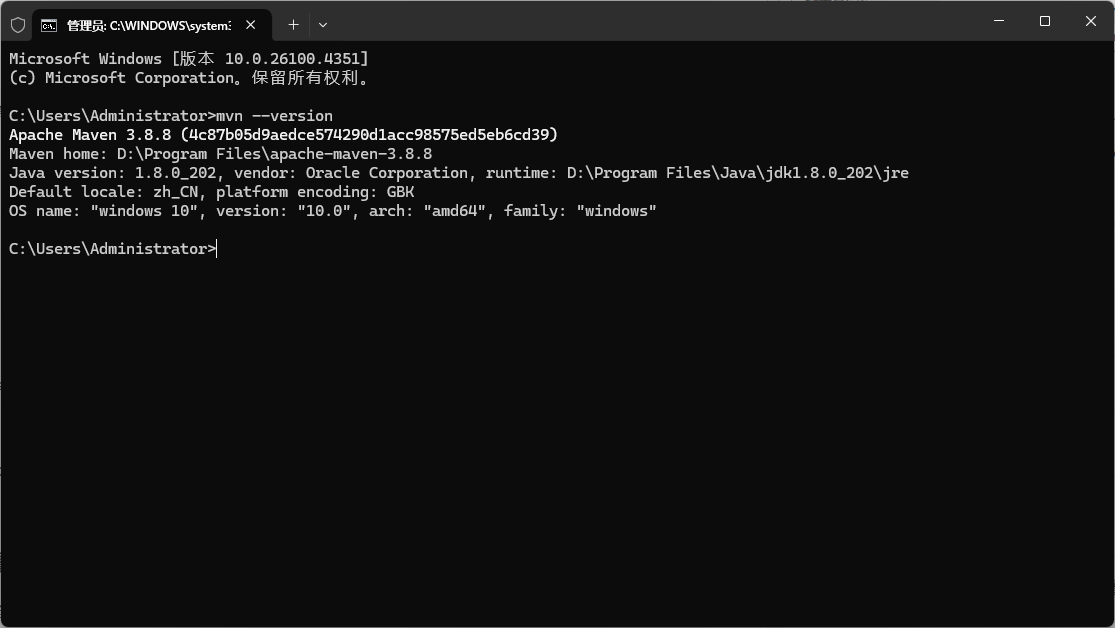
Task: Minimize the terminal window
Action: tap(998, 21)
